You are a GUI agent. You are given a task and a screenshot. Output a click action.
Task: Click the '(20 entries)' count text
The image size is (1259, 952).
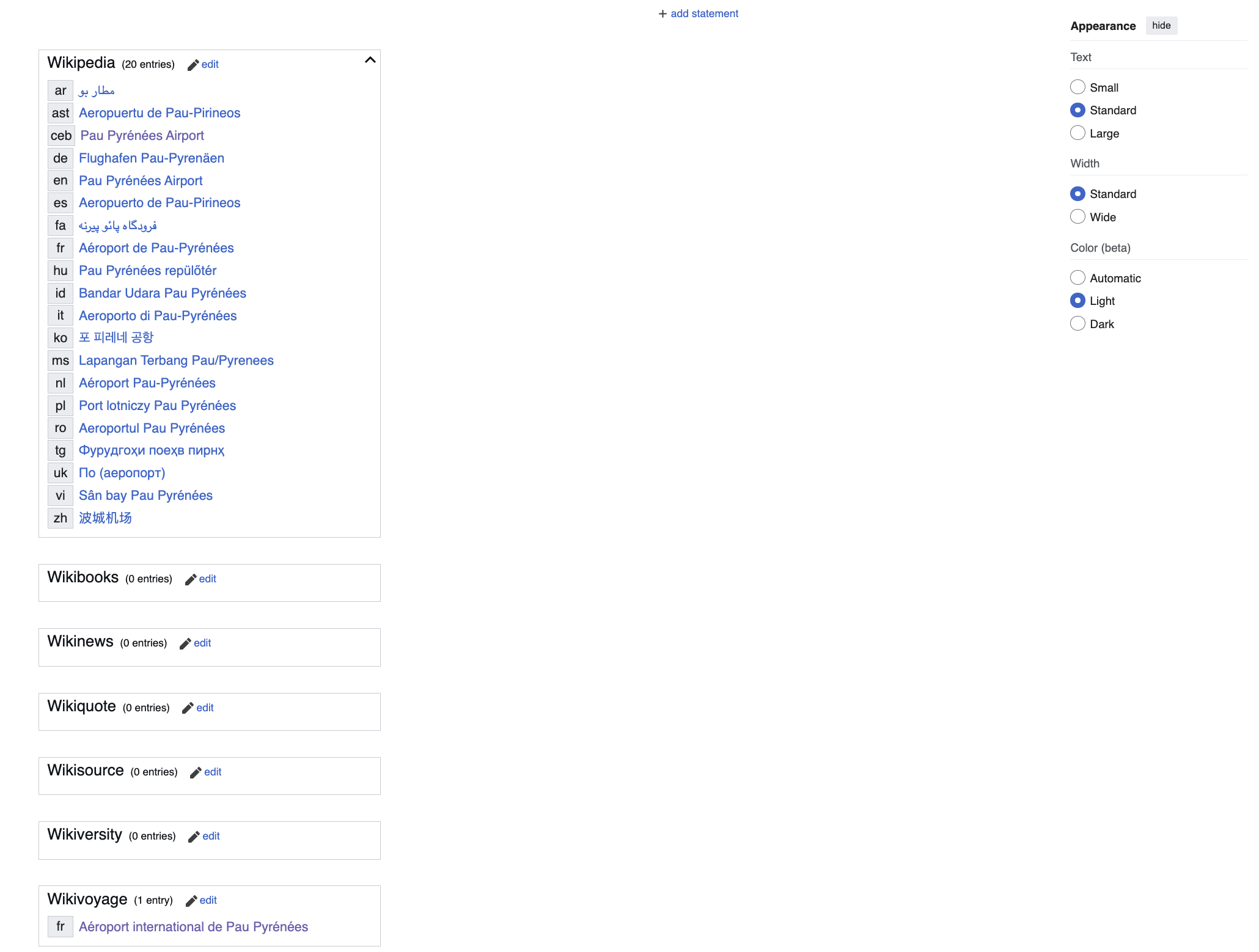[x=148, y=65]
